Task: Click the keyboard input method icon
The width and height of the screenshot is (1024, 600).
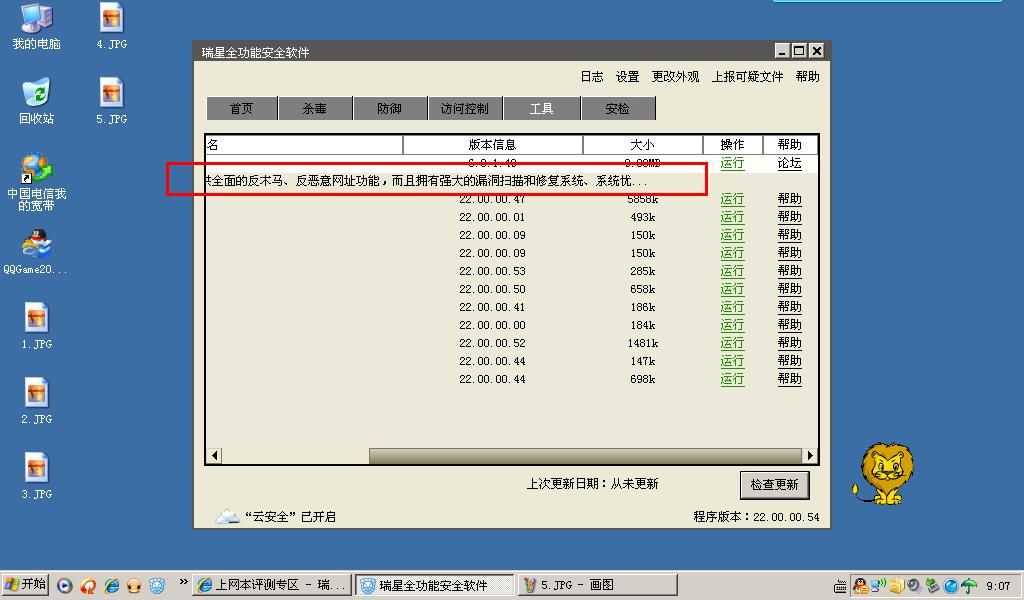Action: point(841,586)
